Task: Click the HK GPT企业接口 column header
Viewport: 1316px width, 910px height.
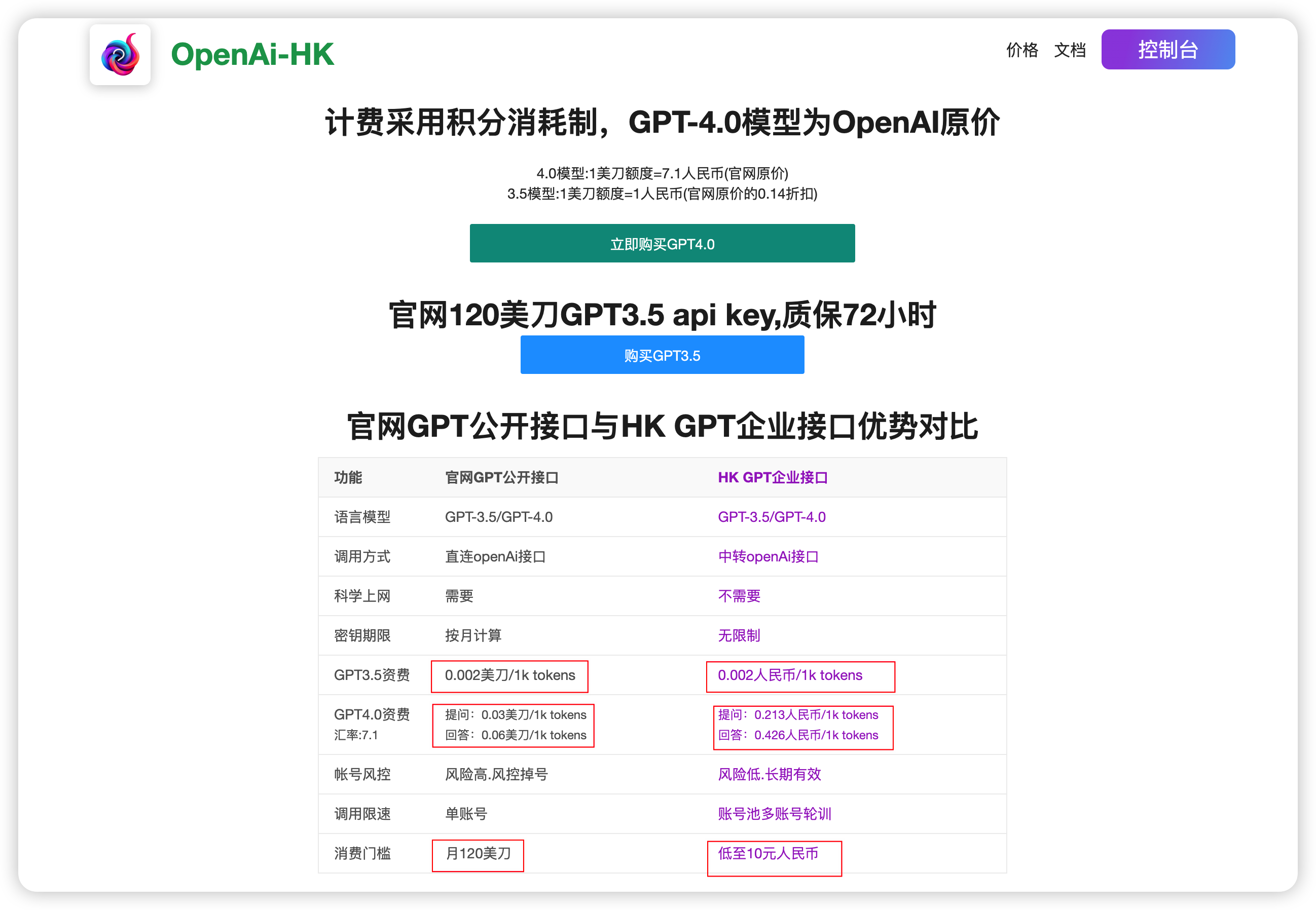Action: (773, 477)
